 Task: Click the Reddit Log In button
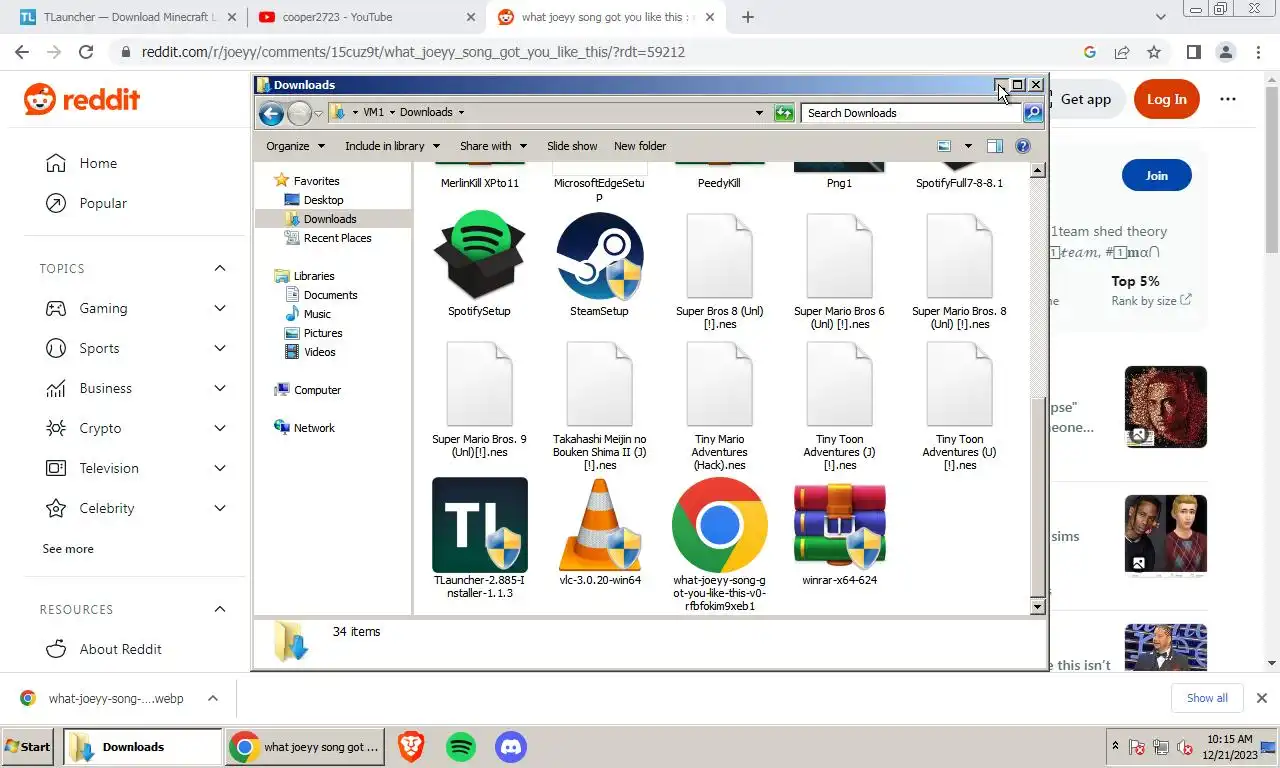(1166, 99)
